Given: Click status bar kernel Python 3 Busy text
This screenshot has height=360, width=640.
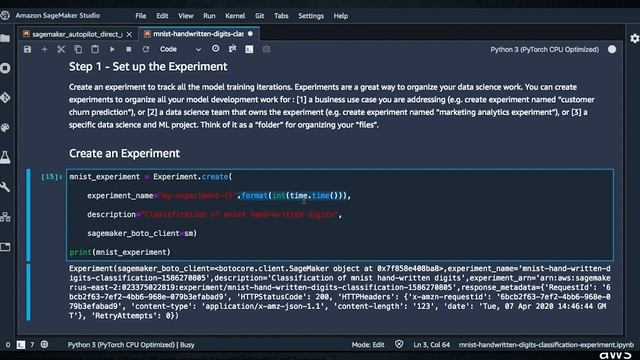Looking at the screenshot, I should pyautogui.click(x=131, y=345).
